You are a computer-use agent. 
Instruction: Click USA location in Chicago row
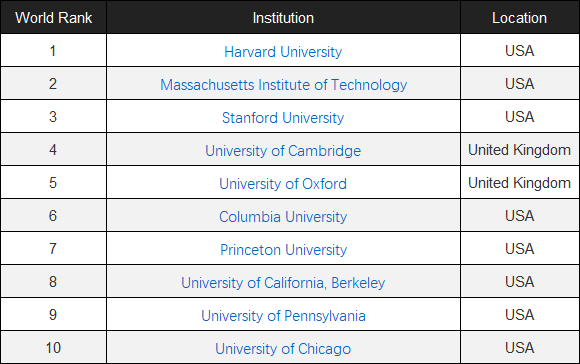point(520,348)
